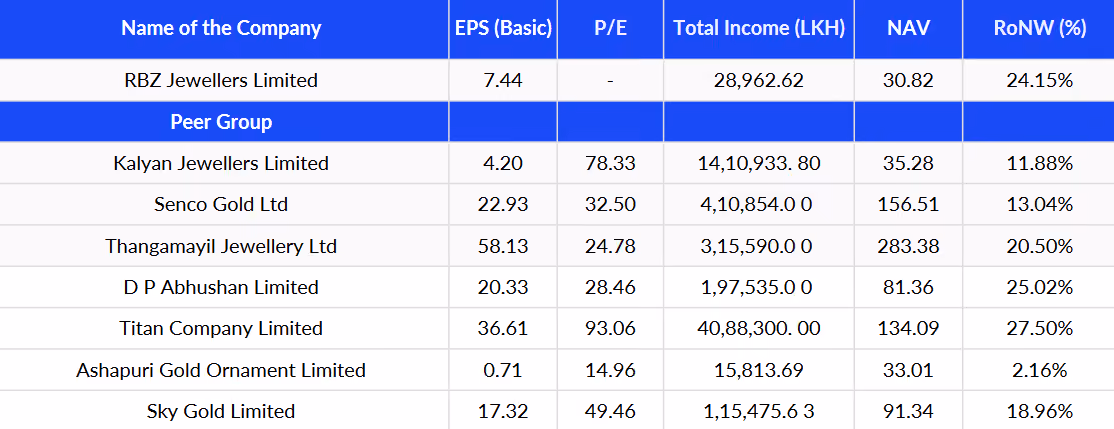Select total income 1,15,475.6 3
This screenshot has width=1114, height=429.
pyautogui.click(x=759, y=411)
